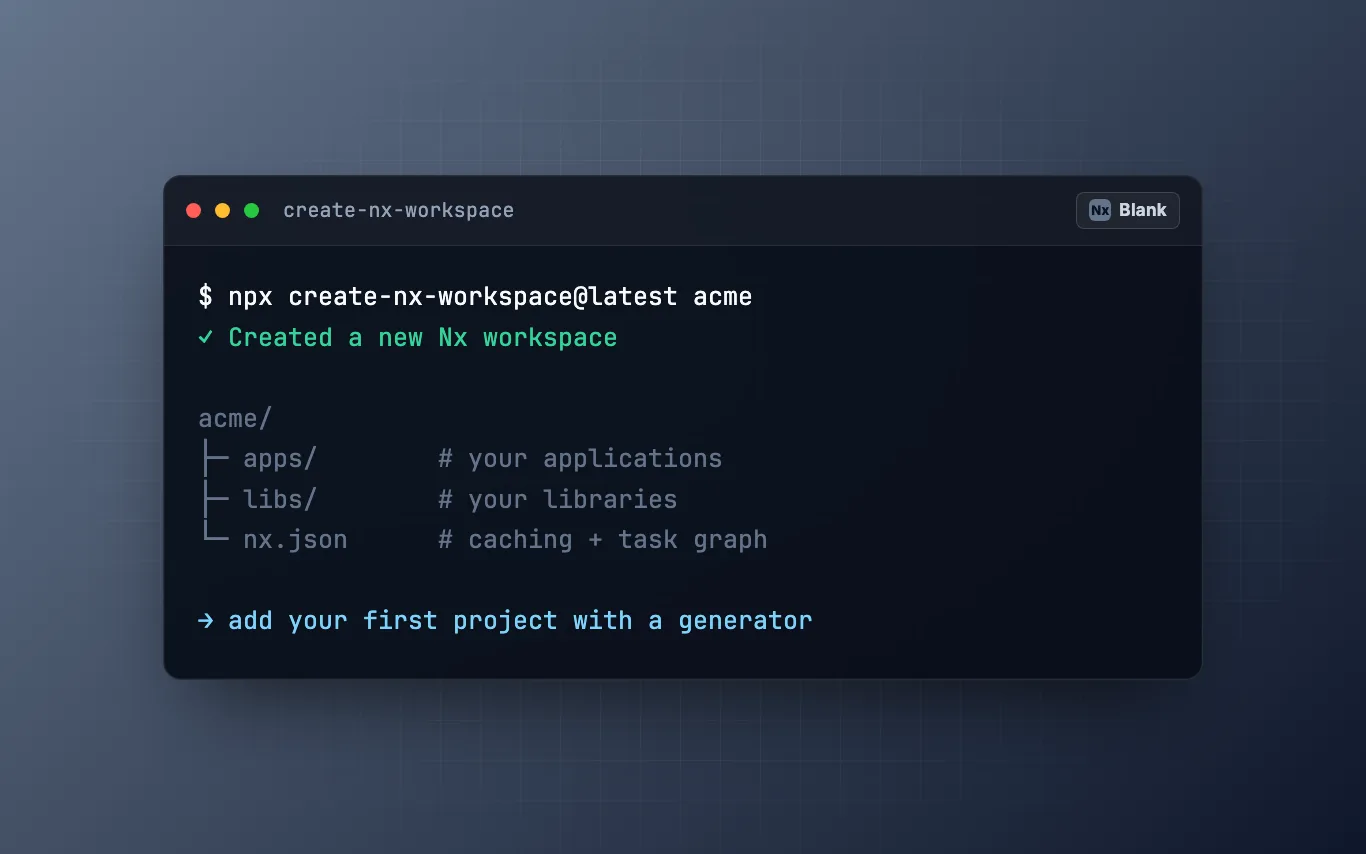Screen dimensions: 1366x854
Task: Select the apps/ folder entry
Action: click(x=280, y=459)
